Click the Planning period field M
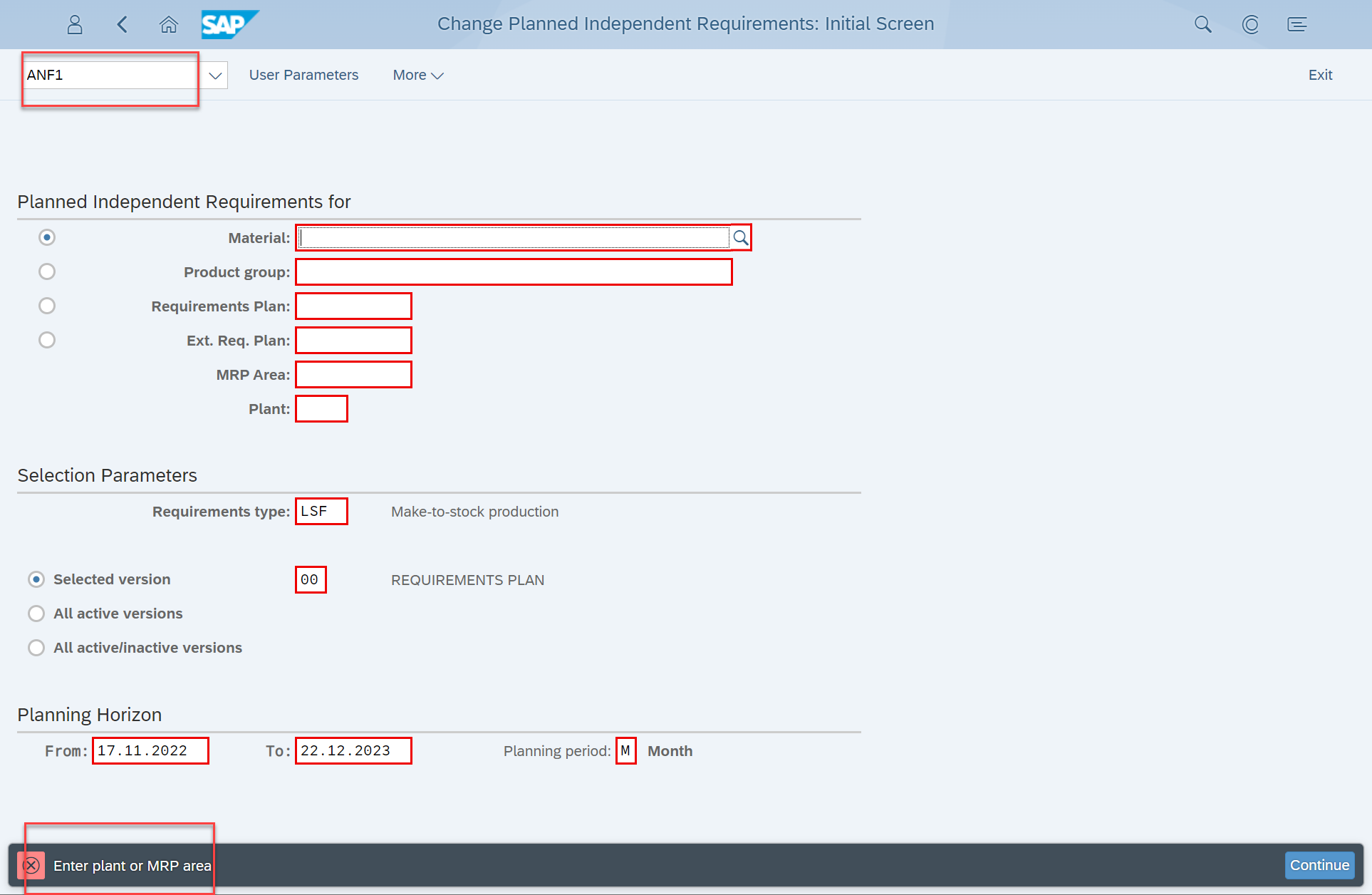 [625, 751]
